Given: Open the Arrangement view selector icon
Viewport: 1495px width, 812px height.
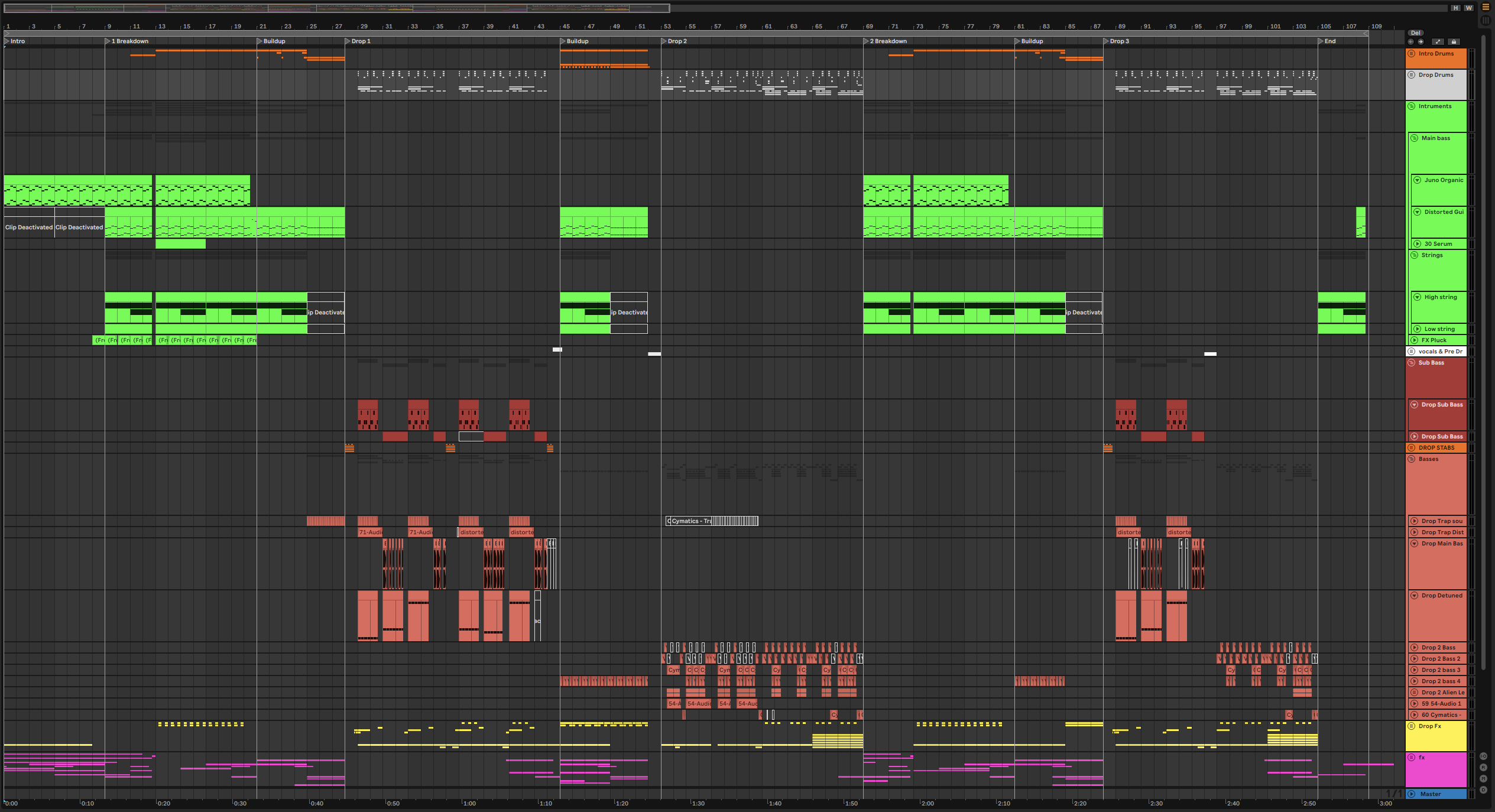Looking at the screenshot, I should pyautogui.click(x=1485, y=7).
